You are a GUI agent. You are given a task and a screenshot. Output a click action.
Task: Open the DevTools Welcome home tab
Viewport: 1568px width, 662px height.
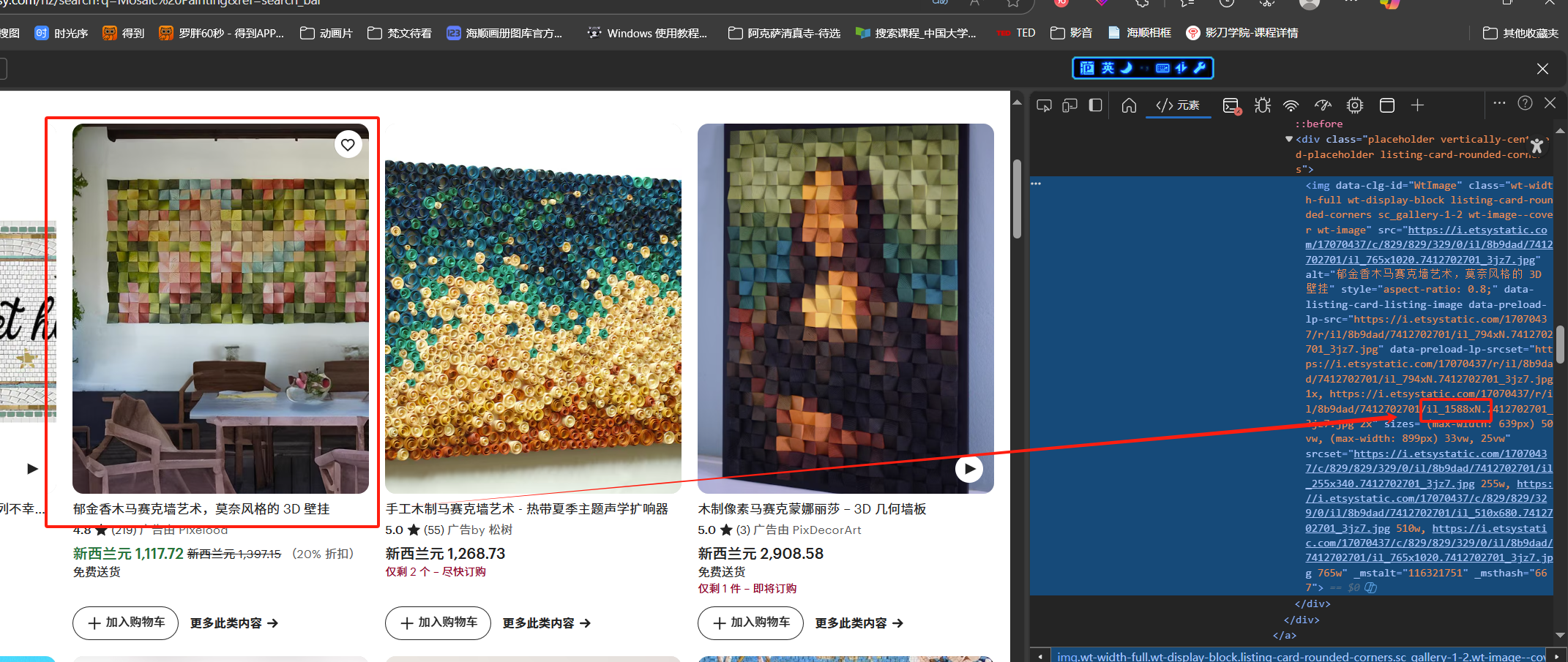tap(1129, 105)
